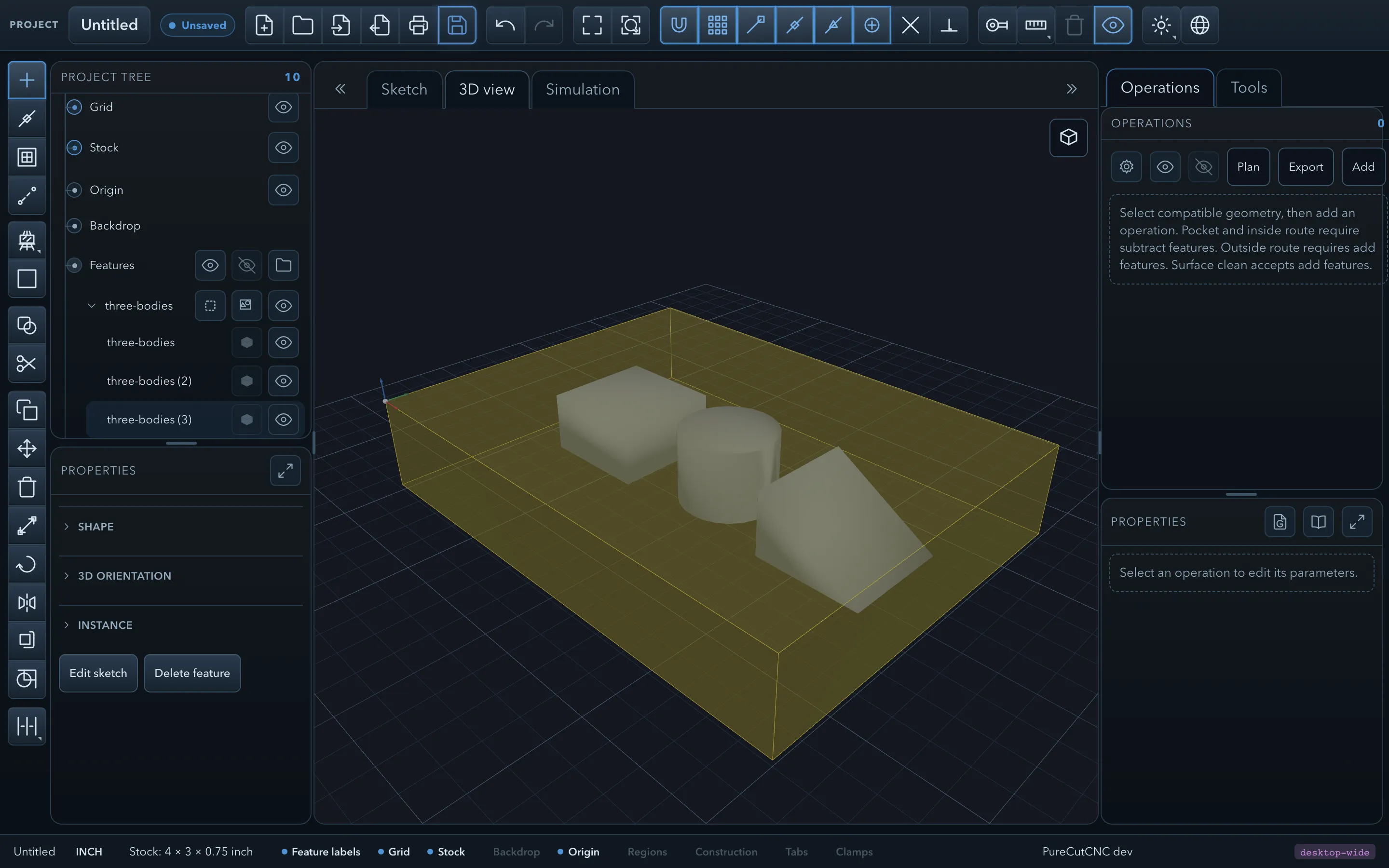Viewport: 1389px width, 868px height.
Task: Toggle visibility of three-bodies (3)
Action: click(284, 420)
